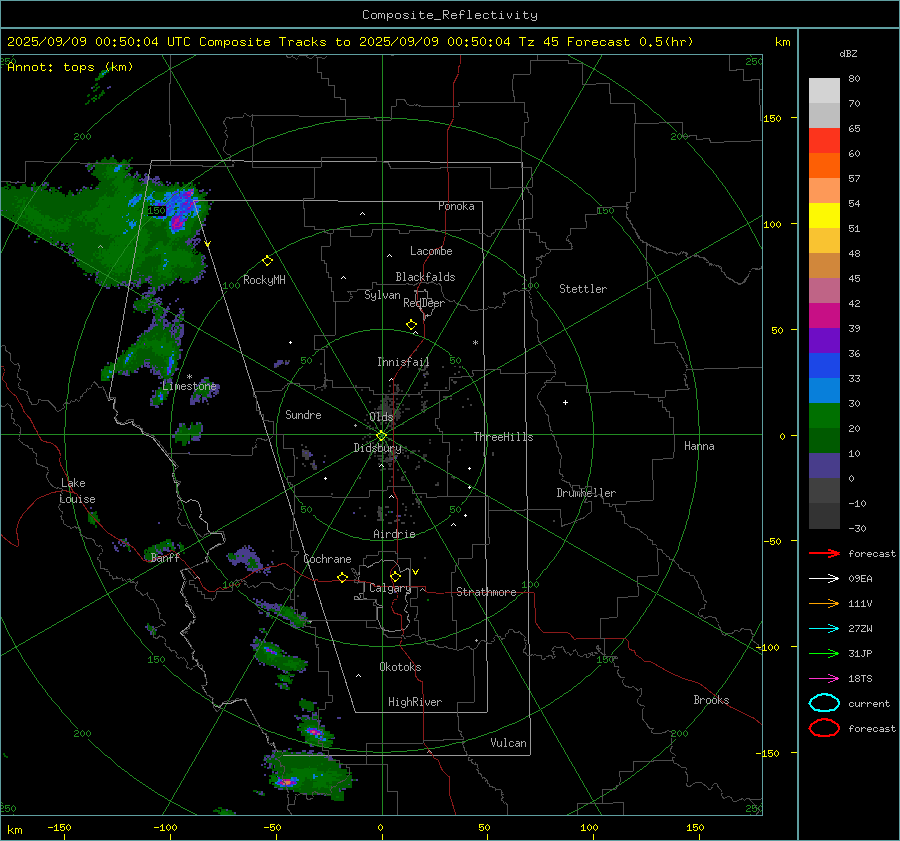Click the UTC Composite Tracks timestamp header

(x=350, y=42)
